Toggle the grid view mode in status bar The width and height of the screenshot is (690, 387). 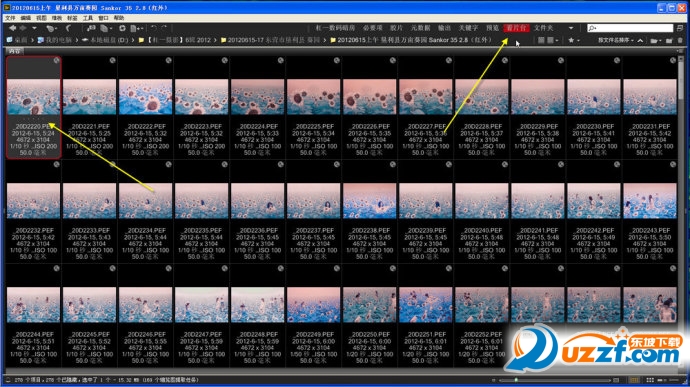pos(650,380)
